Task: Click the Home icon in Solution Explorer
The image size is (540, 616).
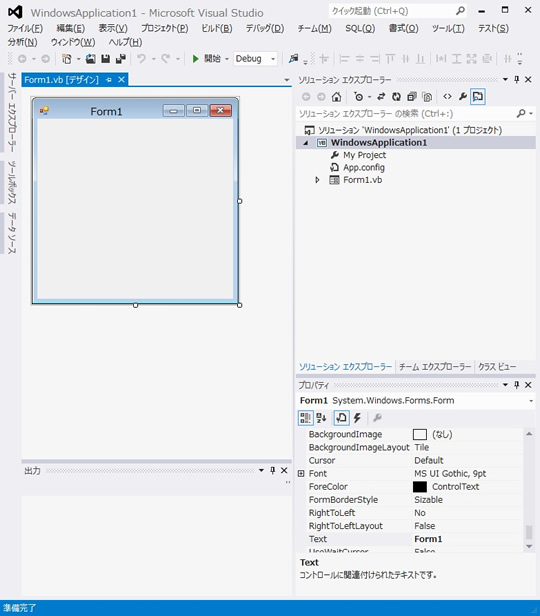Action: tap(337, 97)
